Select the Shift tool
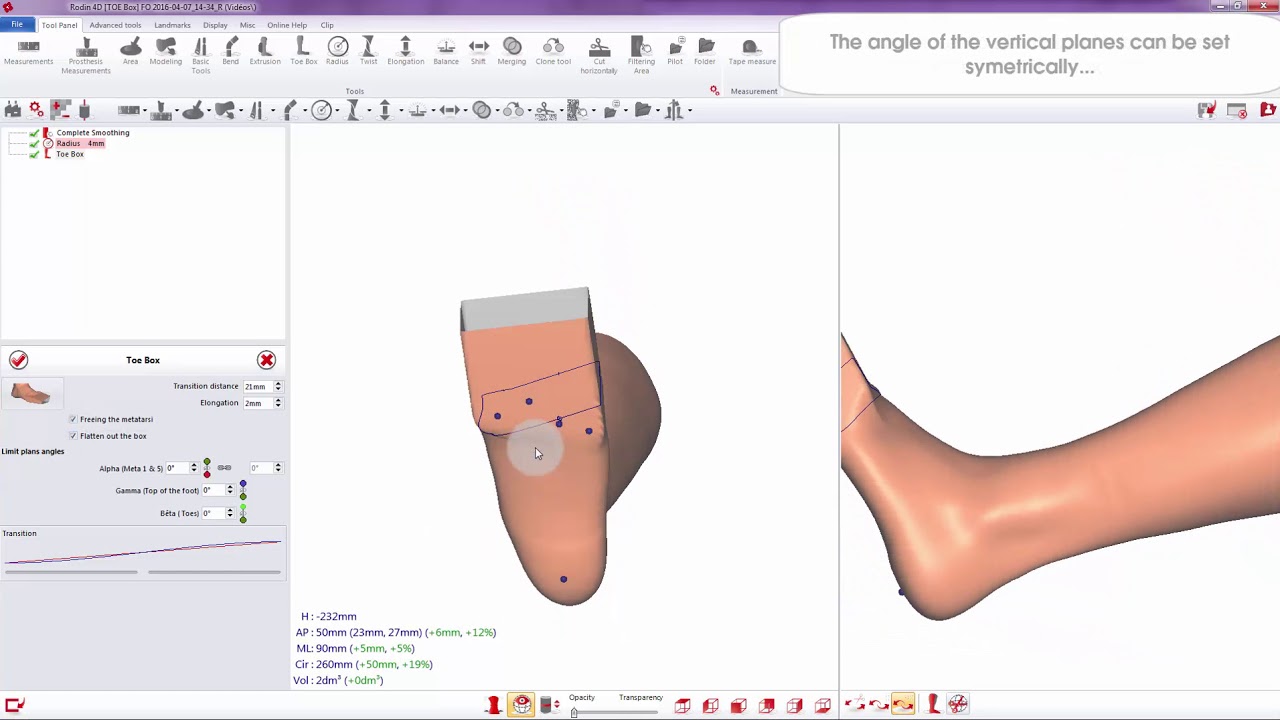The height and width of the screenshot is (720, 1280). (479, 53)
